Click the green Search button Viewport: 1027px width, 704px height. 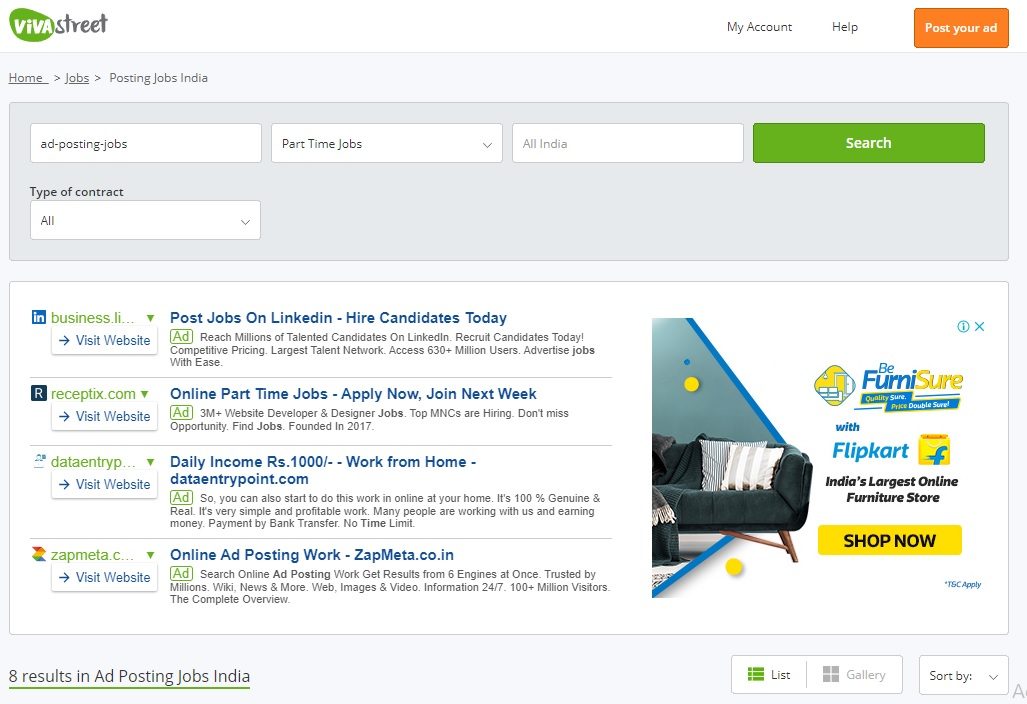pos(868,143)
